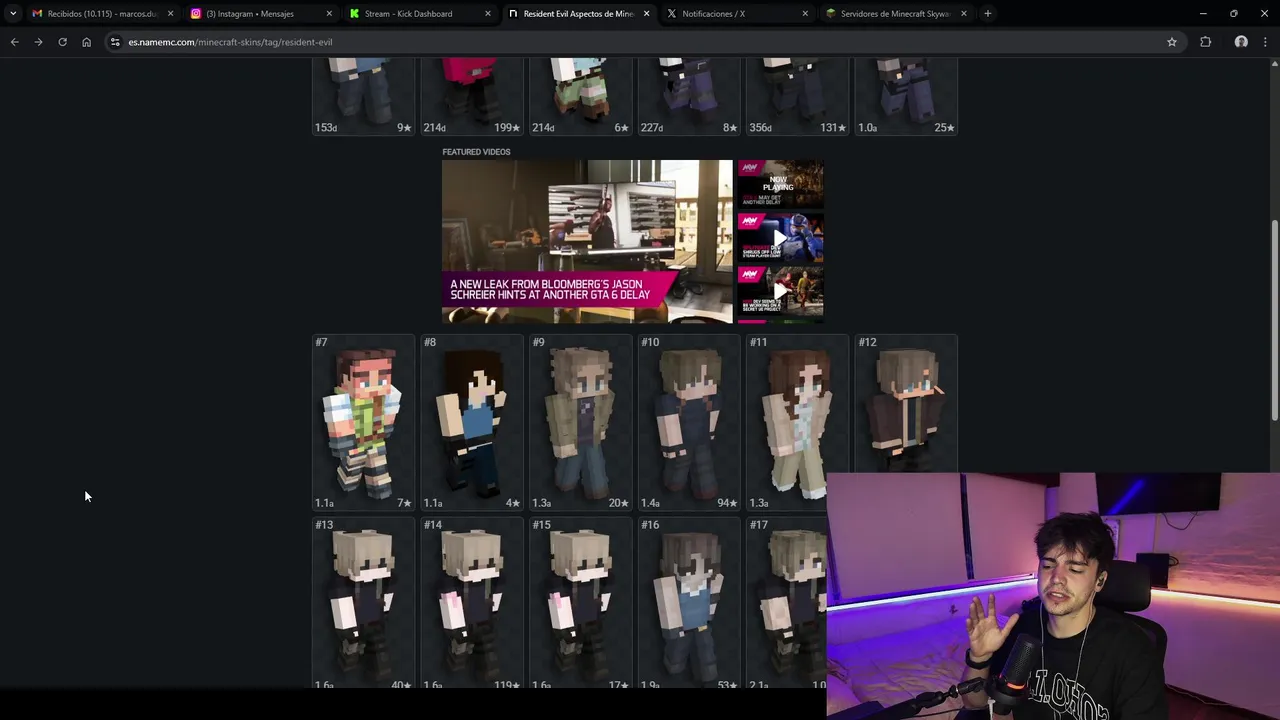Screen dimensions: 1280x720
Task: Open the tab search dropdown arrow
Action: 12,14
